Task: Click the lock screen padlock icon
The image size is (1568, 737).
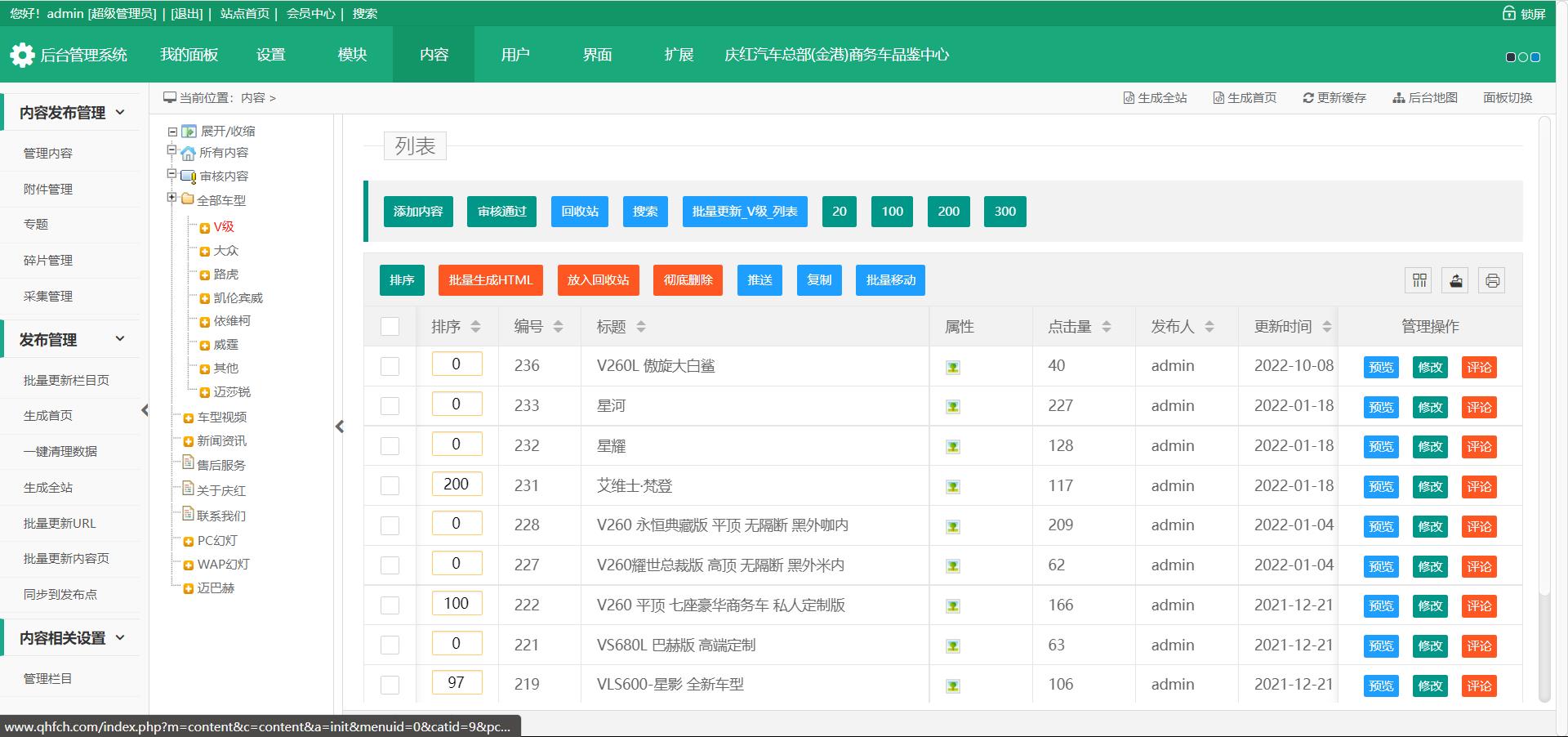Action: [1508, 13]
